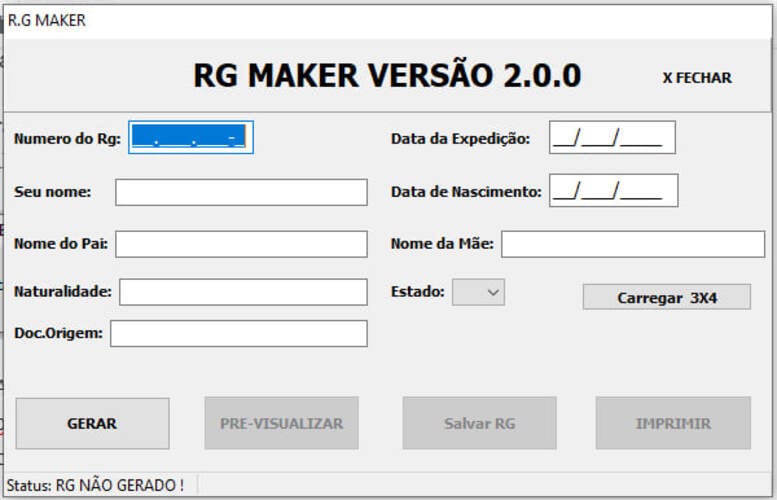Select the IMPRIMIR print button
The width and height of the screenshot is (777, 500).
pyautogui.click(x=673, y=423)
